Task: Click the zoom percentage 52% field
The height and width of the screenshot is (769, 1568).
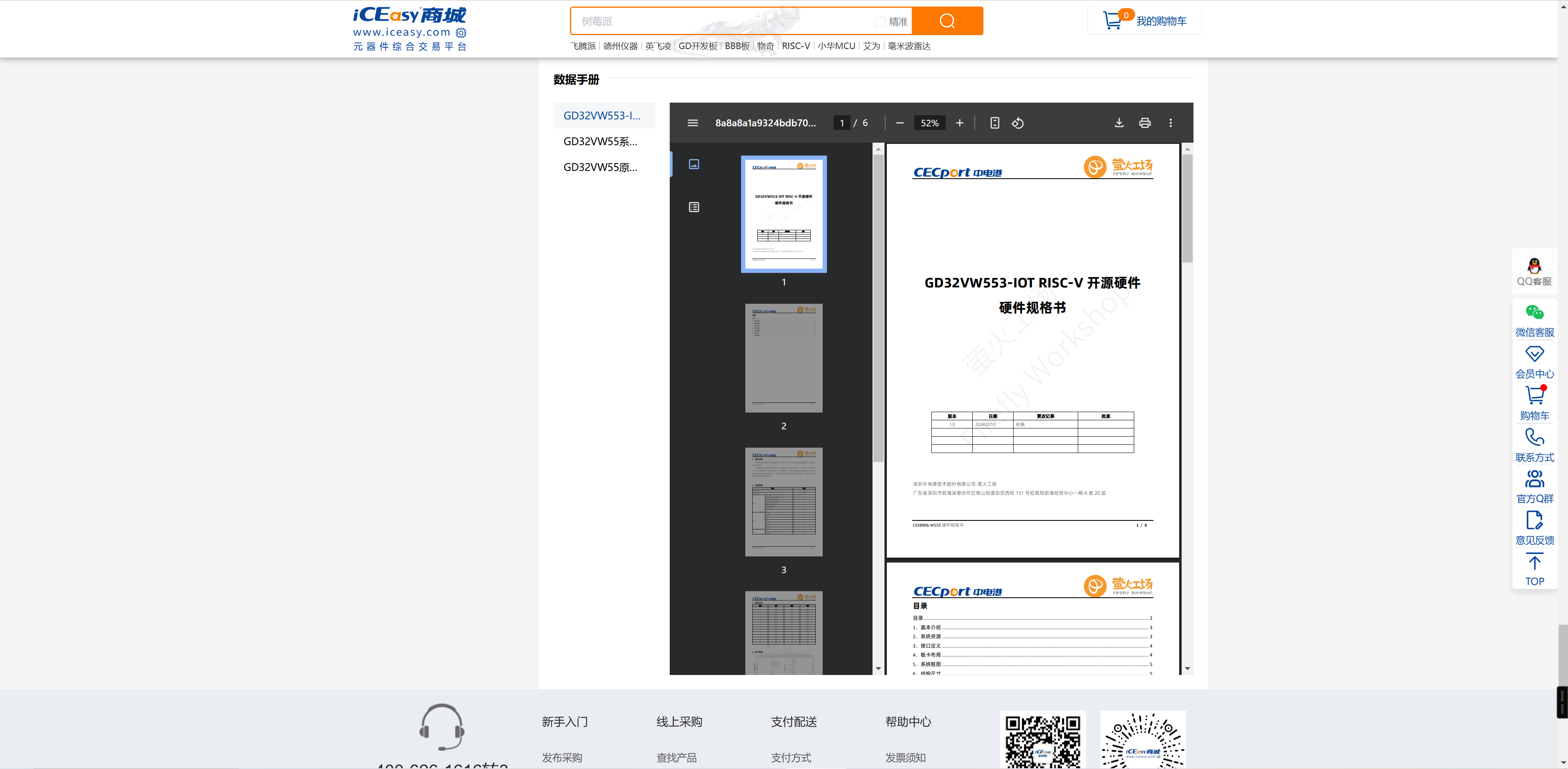Action: point(929,123)
